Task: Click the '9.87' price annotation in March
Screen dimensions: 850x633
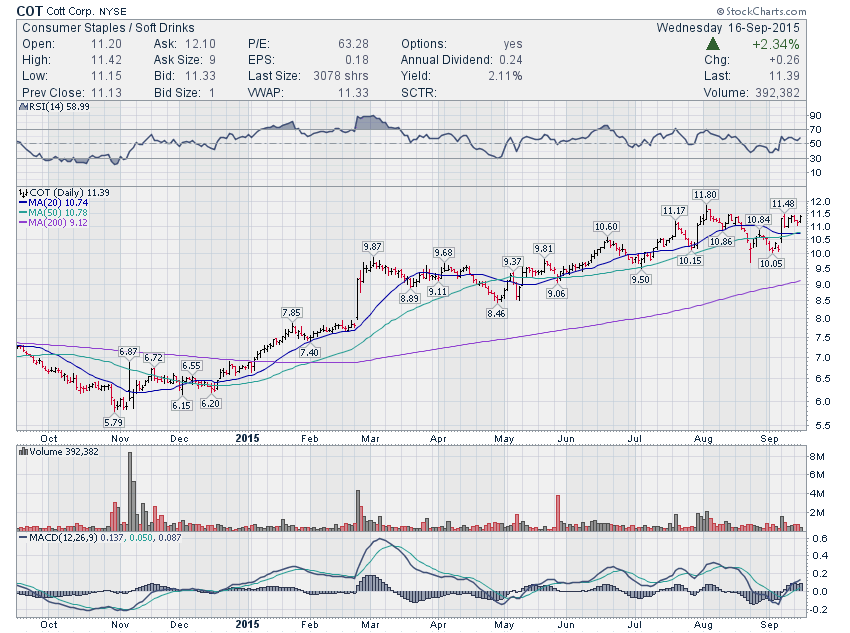Action: [x=372, y=247]
